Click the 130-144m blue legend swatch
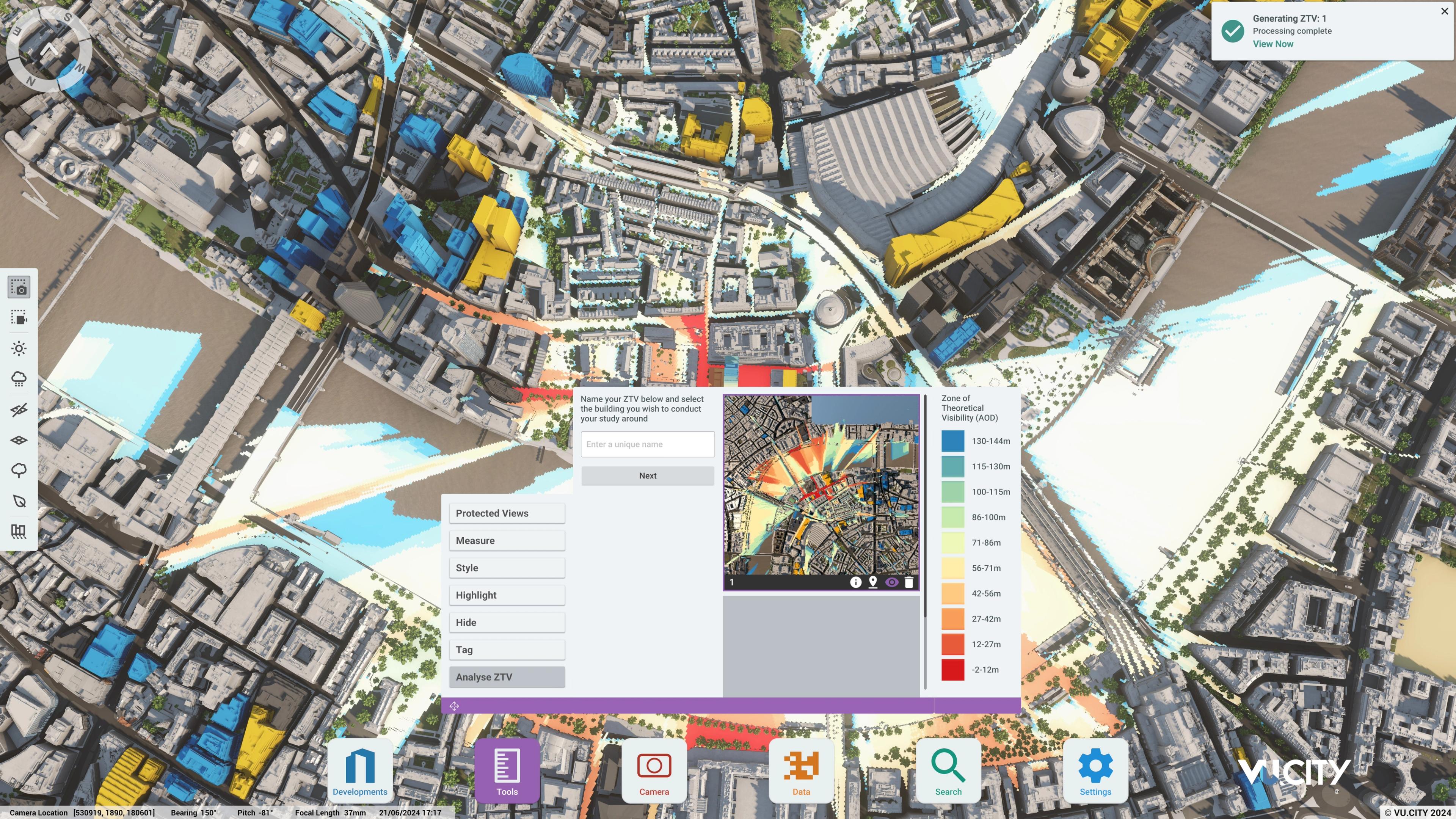The image size is (1456, 819). coord(952,441)
